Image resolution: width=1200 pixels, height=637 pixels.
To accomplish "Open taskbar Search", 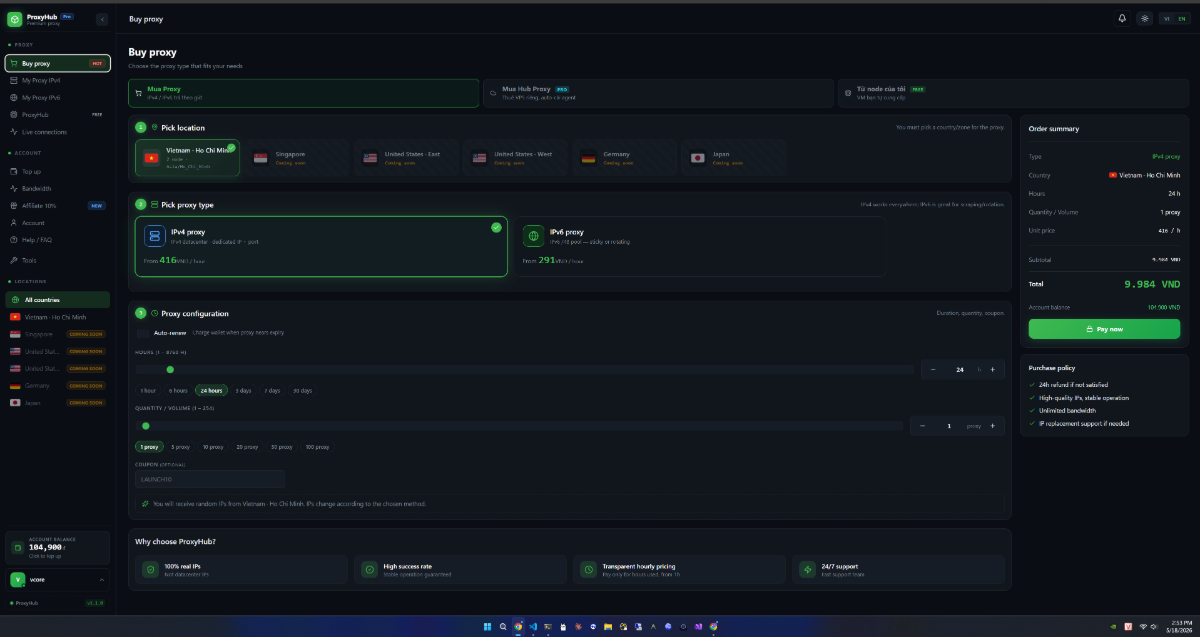I will [x=503, y=626].
